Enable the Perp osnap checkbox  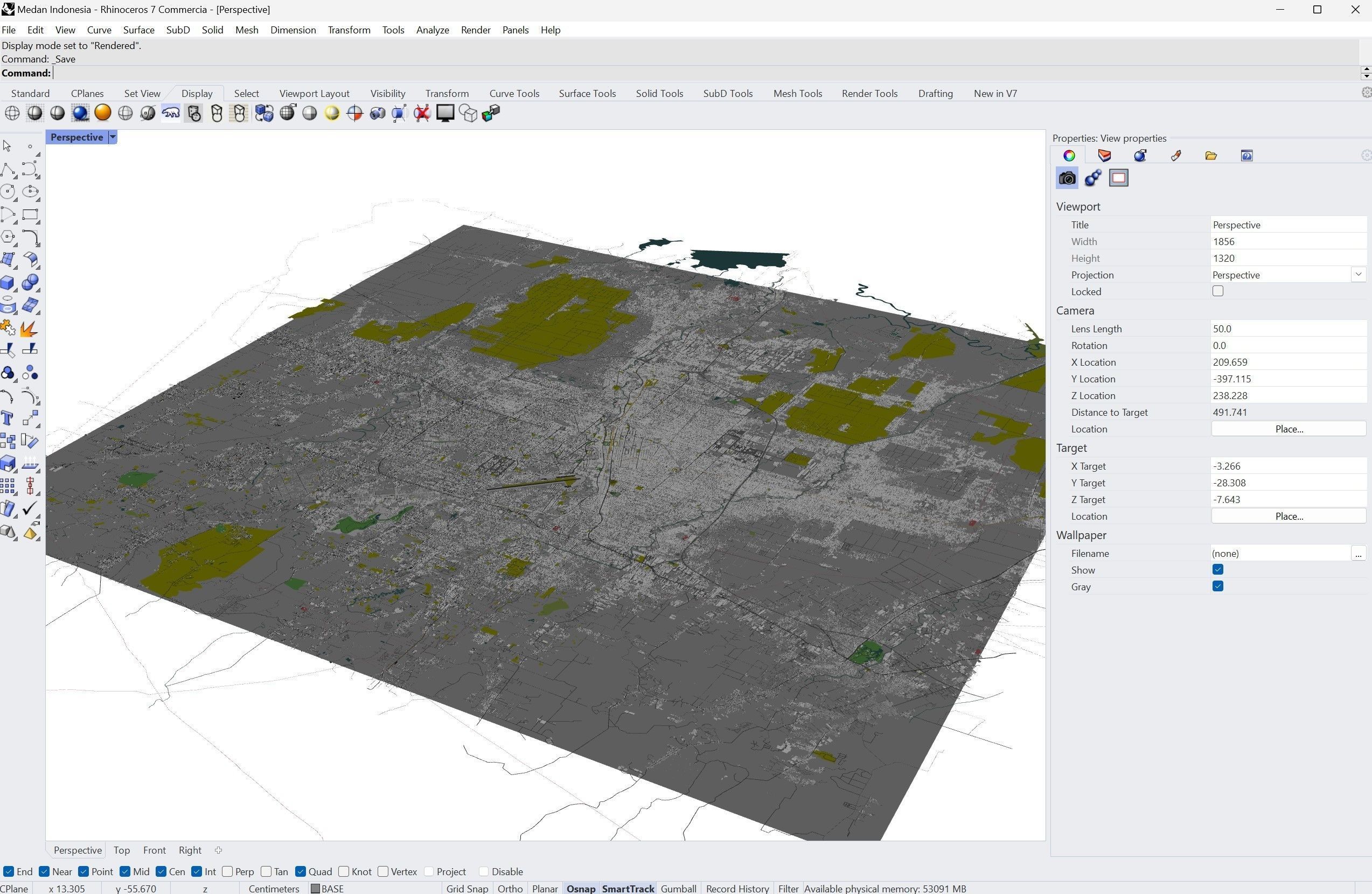pos(227,871)
